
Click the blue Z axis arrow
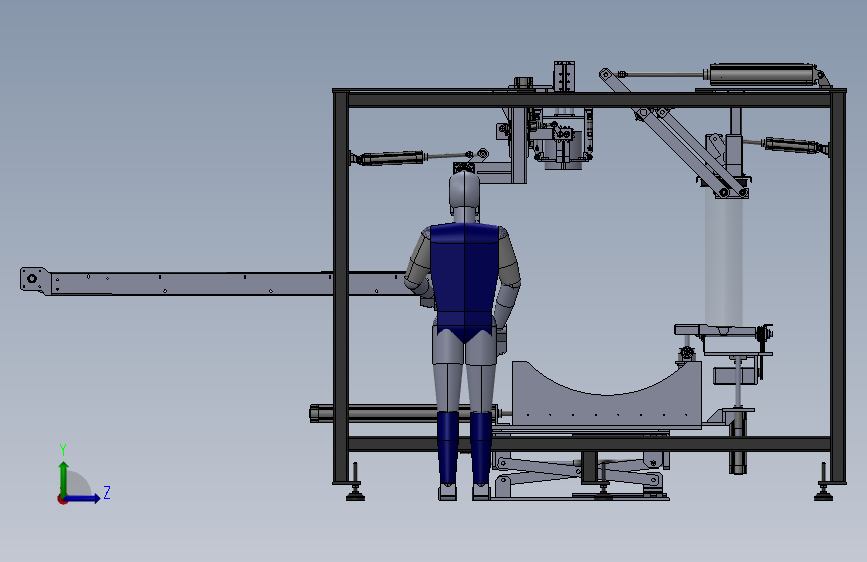point(83,498)
